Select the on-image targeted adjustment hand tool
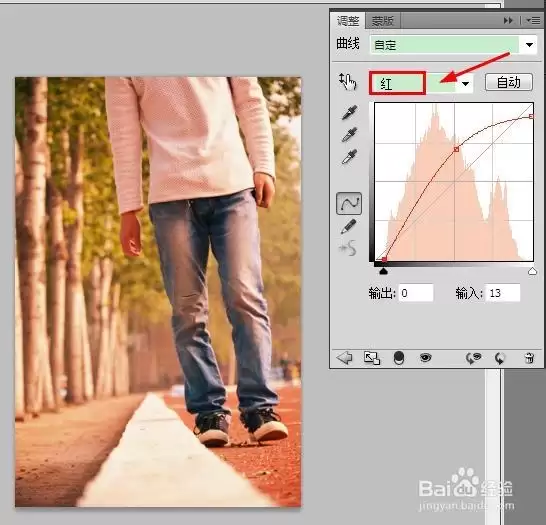This screenshot has width=546, height=525. pyautogui.click(x=348, y=82)
